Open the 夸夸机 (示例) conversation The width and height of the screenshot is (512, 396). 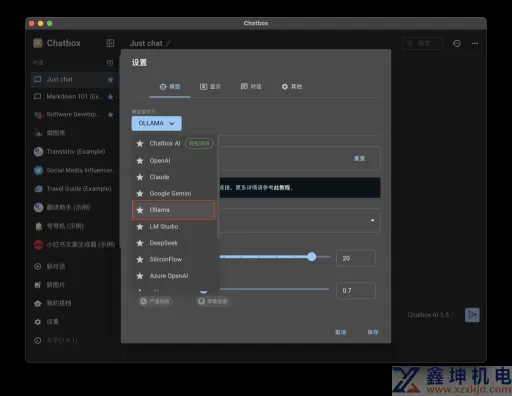pyautogui.click(x=74, y=226)
